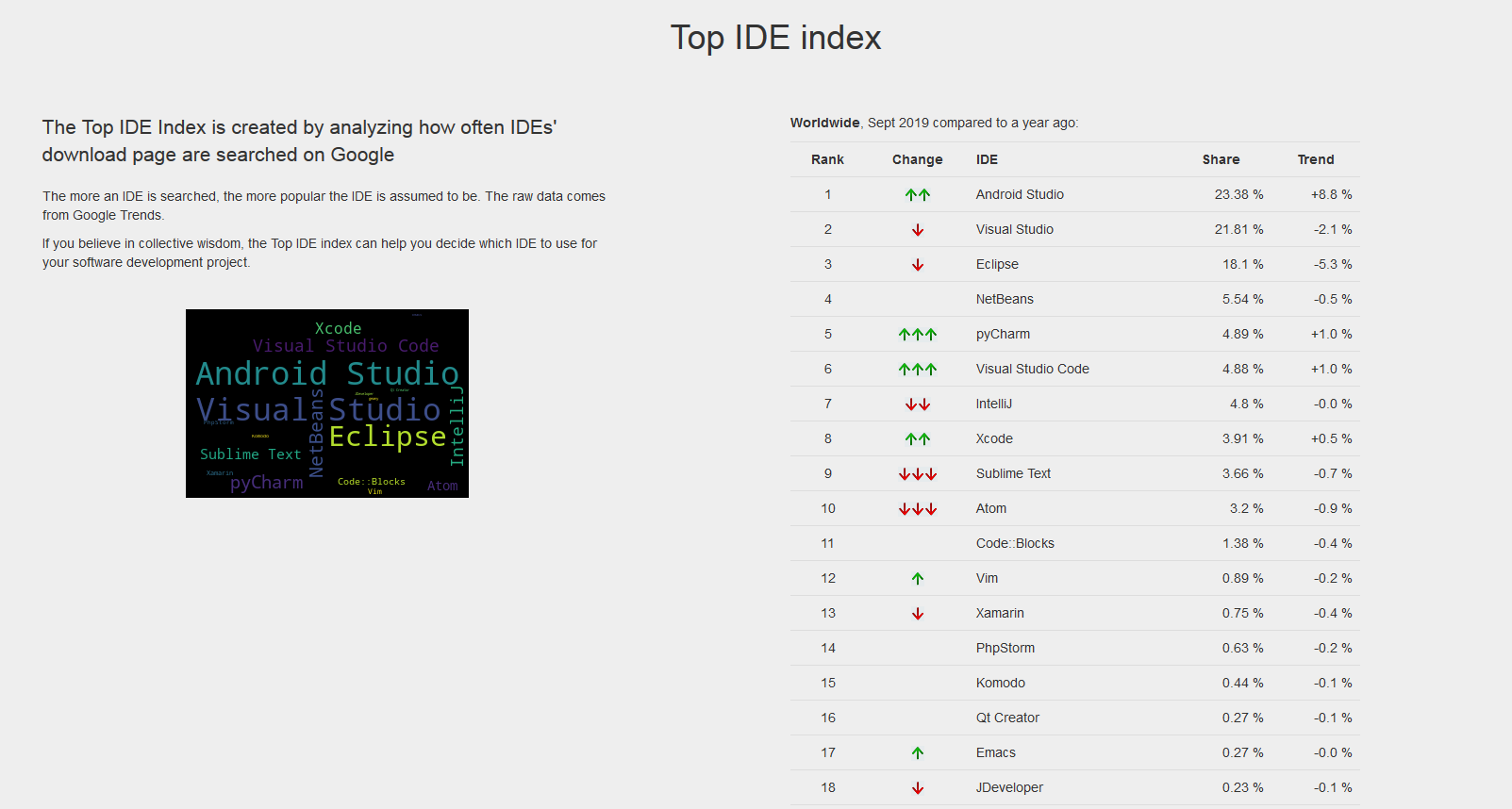1512x809 pixels.
Task: Click the 1.38 % share for Code::Blocks
Action: pos(1243,543)
